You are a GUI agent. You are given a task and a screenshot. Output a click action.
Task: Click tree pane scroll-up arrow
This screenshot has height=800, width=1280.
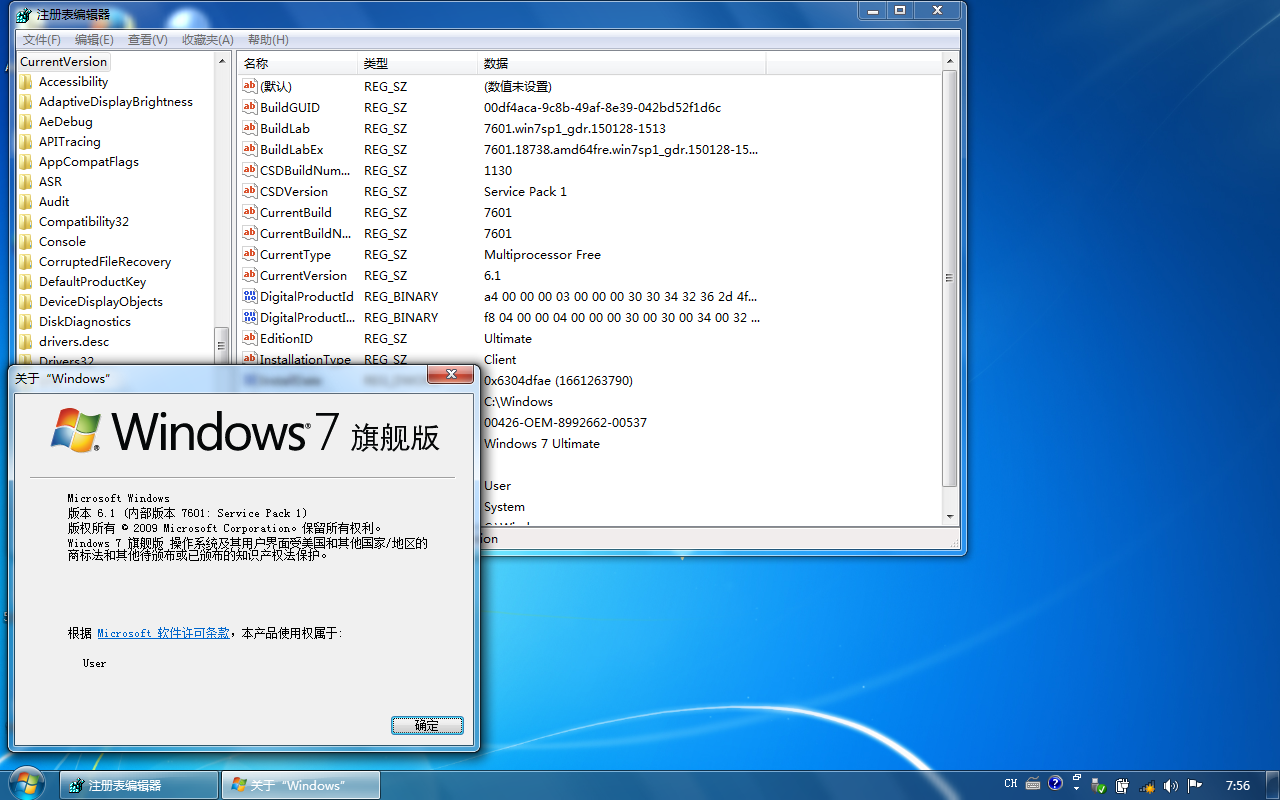222,62
